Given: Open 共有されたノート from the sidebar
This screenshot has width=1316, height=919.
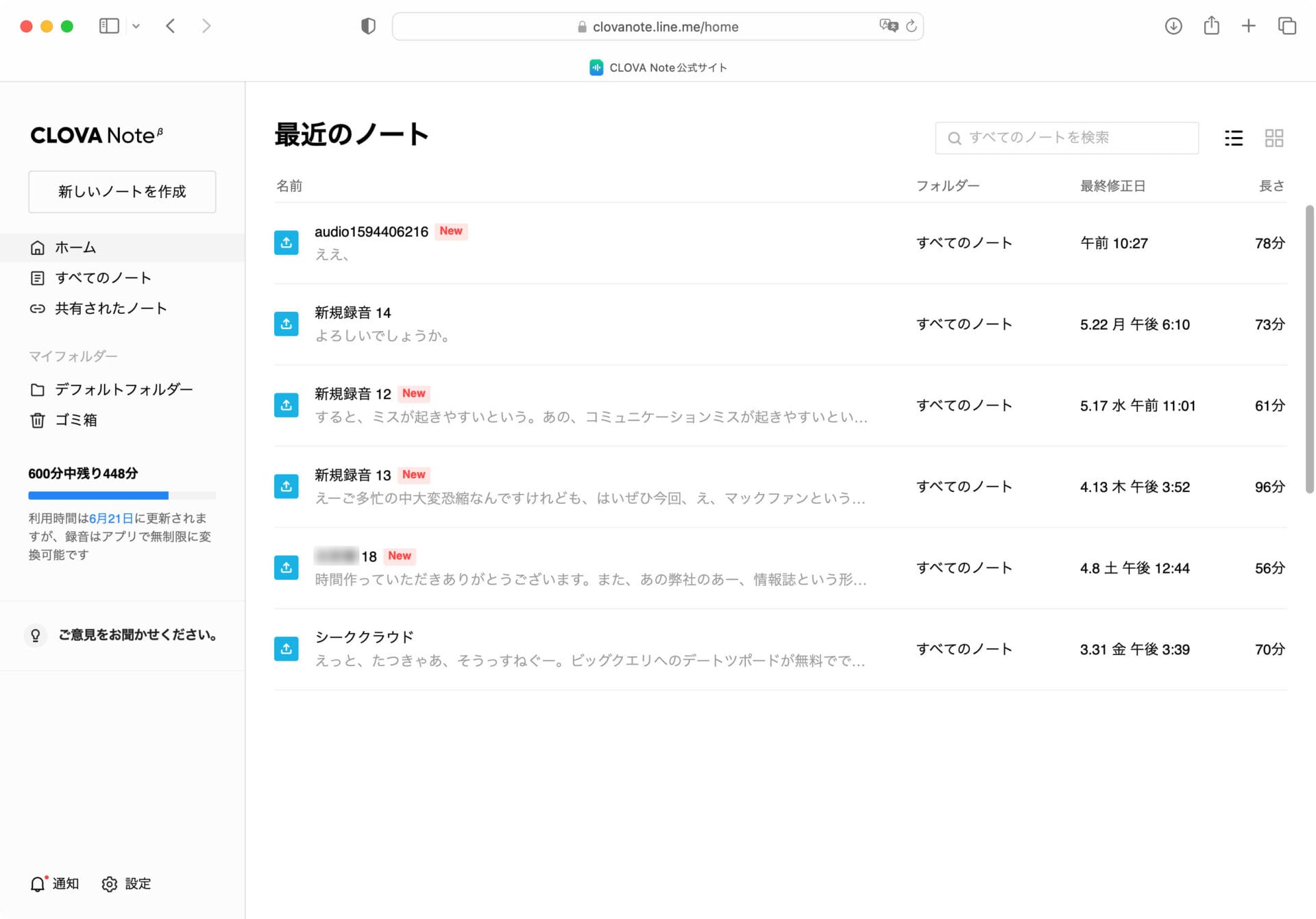Looking at the screenshot, I should (x=38, y=308).
